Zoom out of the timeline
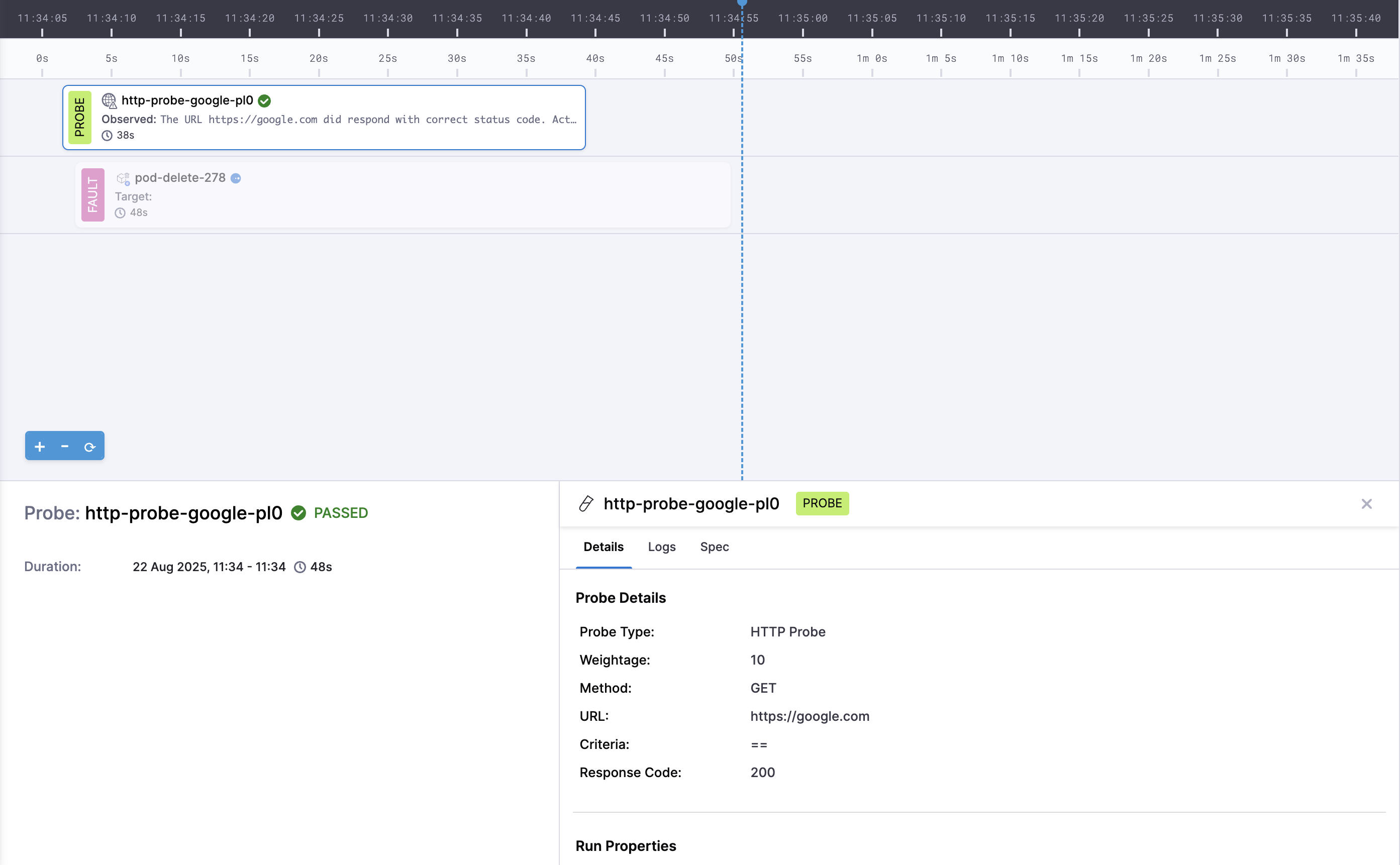This screenshot has height=865, width=1400. (64, 446)
